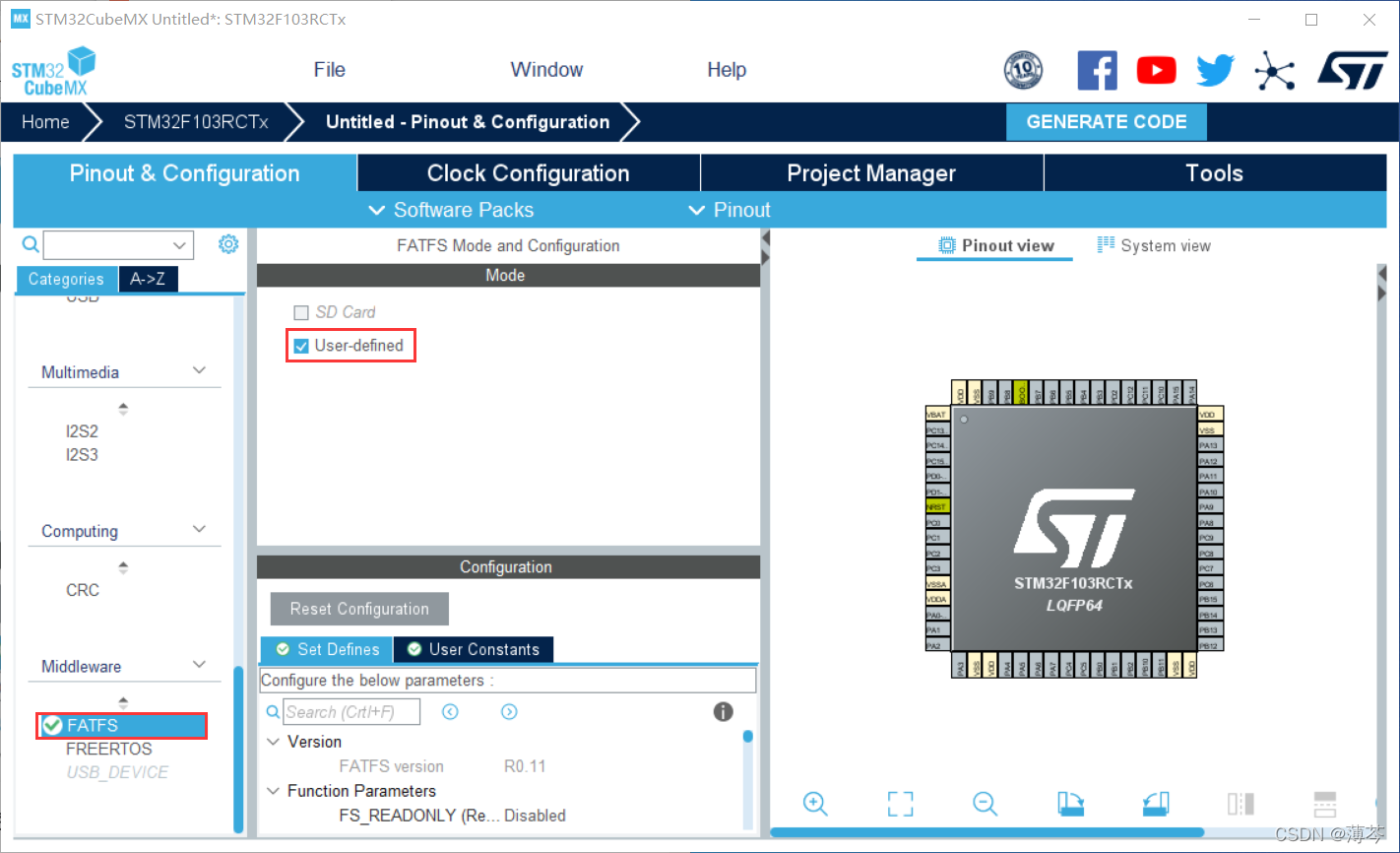Viewport: 1400px width, 853px height.
Task: Open the YouTube link icon
Action: click(x=1156, y=70)
